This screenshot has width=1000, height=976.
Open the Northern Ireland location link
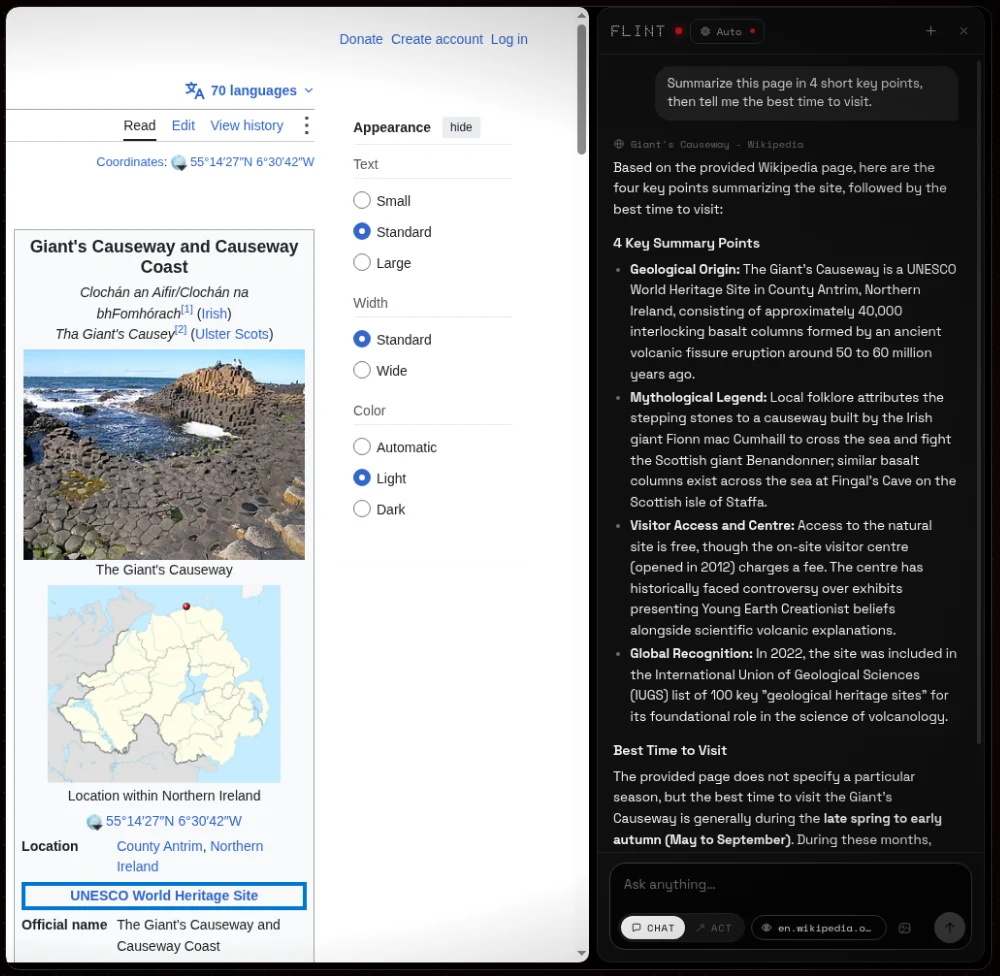190,856
